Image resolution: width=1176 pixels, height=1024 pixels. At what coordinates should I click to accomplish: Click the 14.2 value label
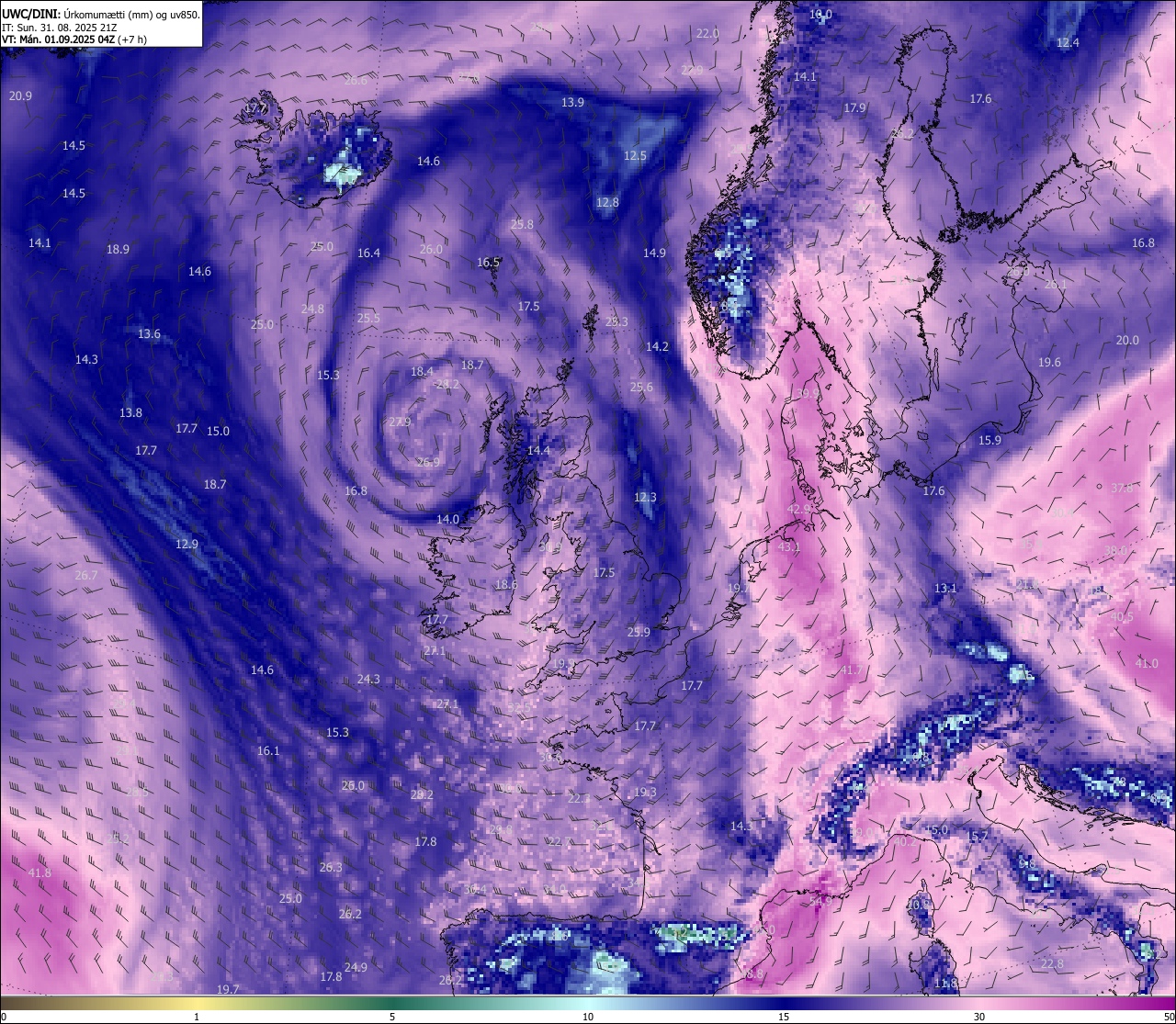[657, 346]
